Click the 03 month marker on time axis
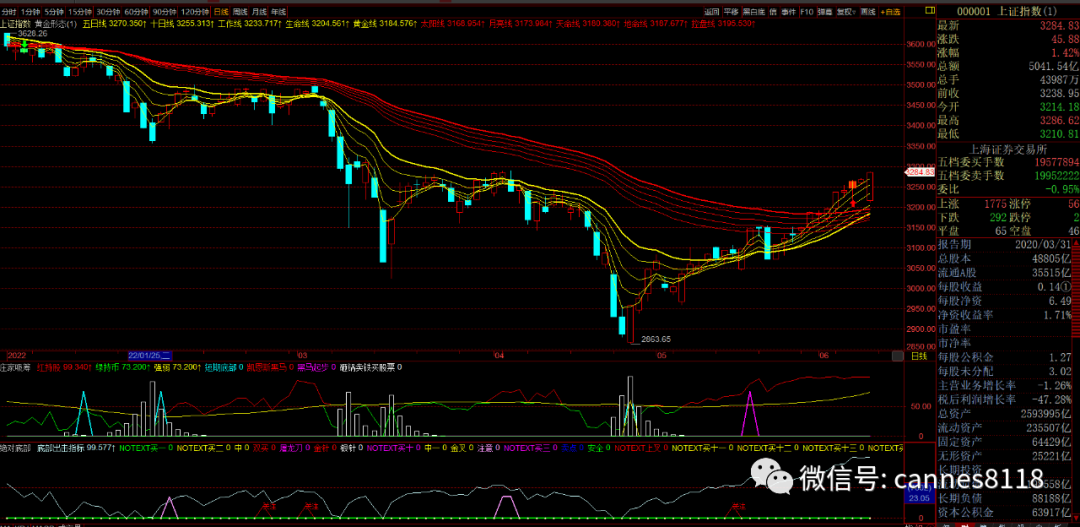Image resolution: width=1080 pixels, height=527 pixels. click(302, 355)
